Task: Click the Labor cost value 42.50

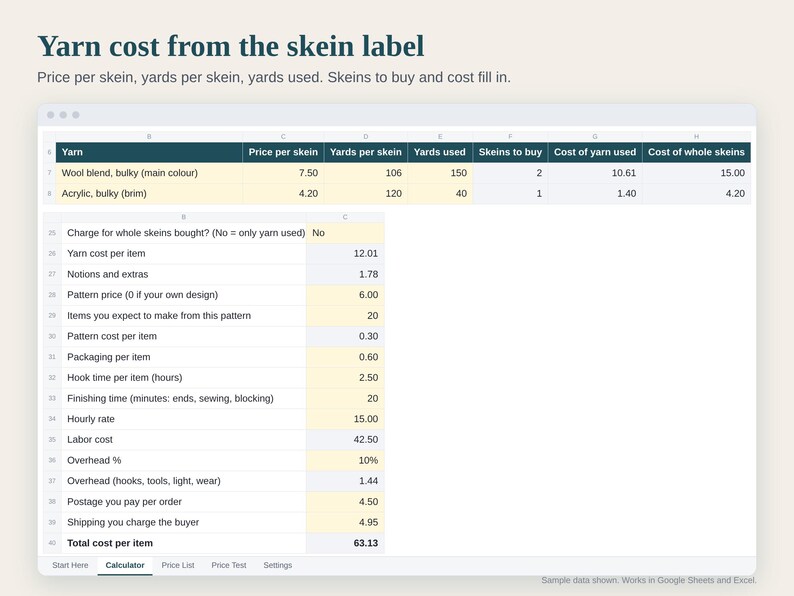Action: [345, 440]
